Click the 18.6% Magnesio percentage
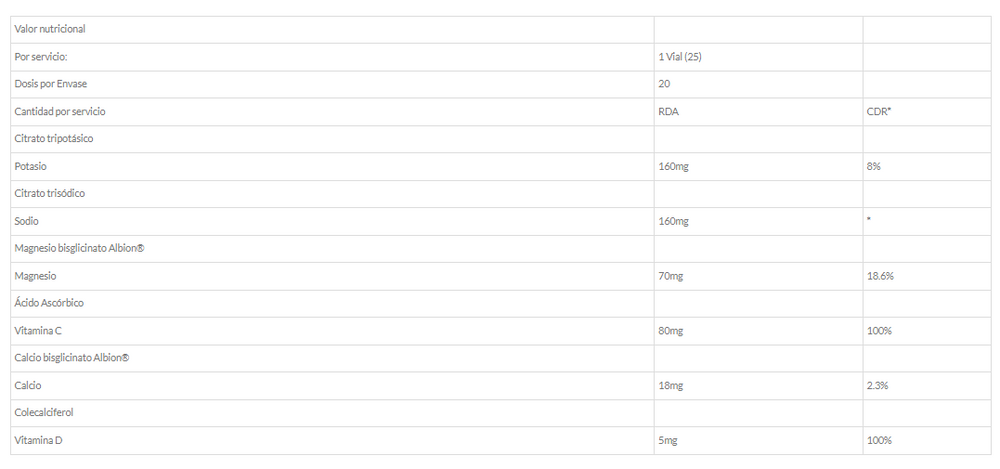The width and height of the screenshot is (1000, 469). tap(880, 275)
